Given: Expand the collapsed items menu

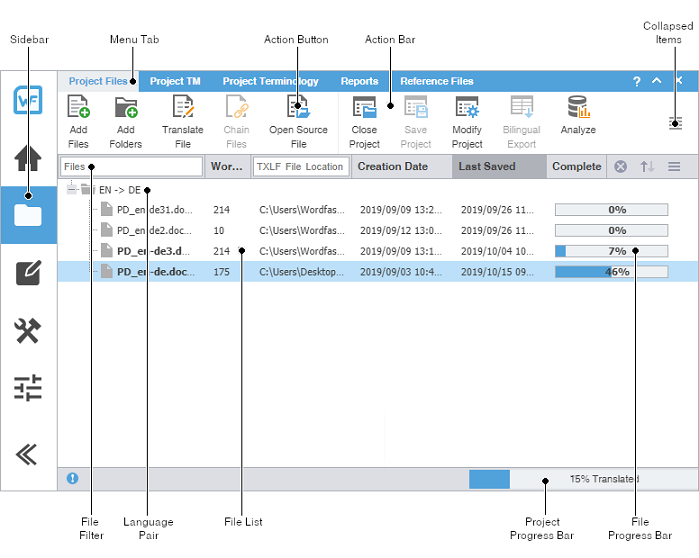Looking at the screenshot, I should point(675,123).
